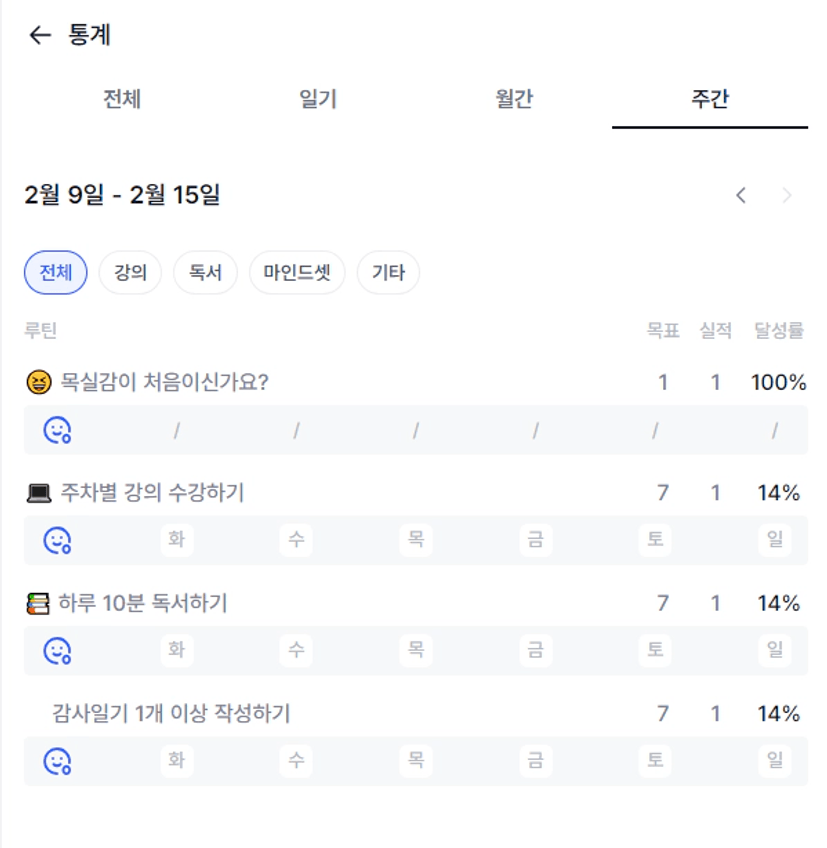
Task: Switch to the 월간 tab
Action: click(x=514, y=99)
